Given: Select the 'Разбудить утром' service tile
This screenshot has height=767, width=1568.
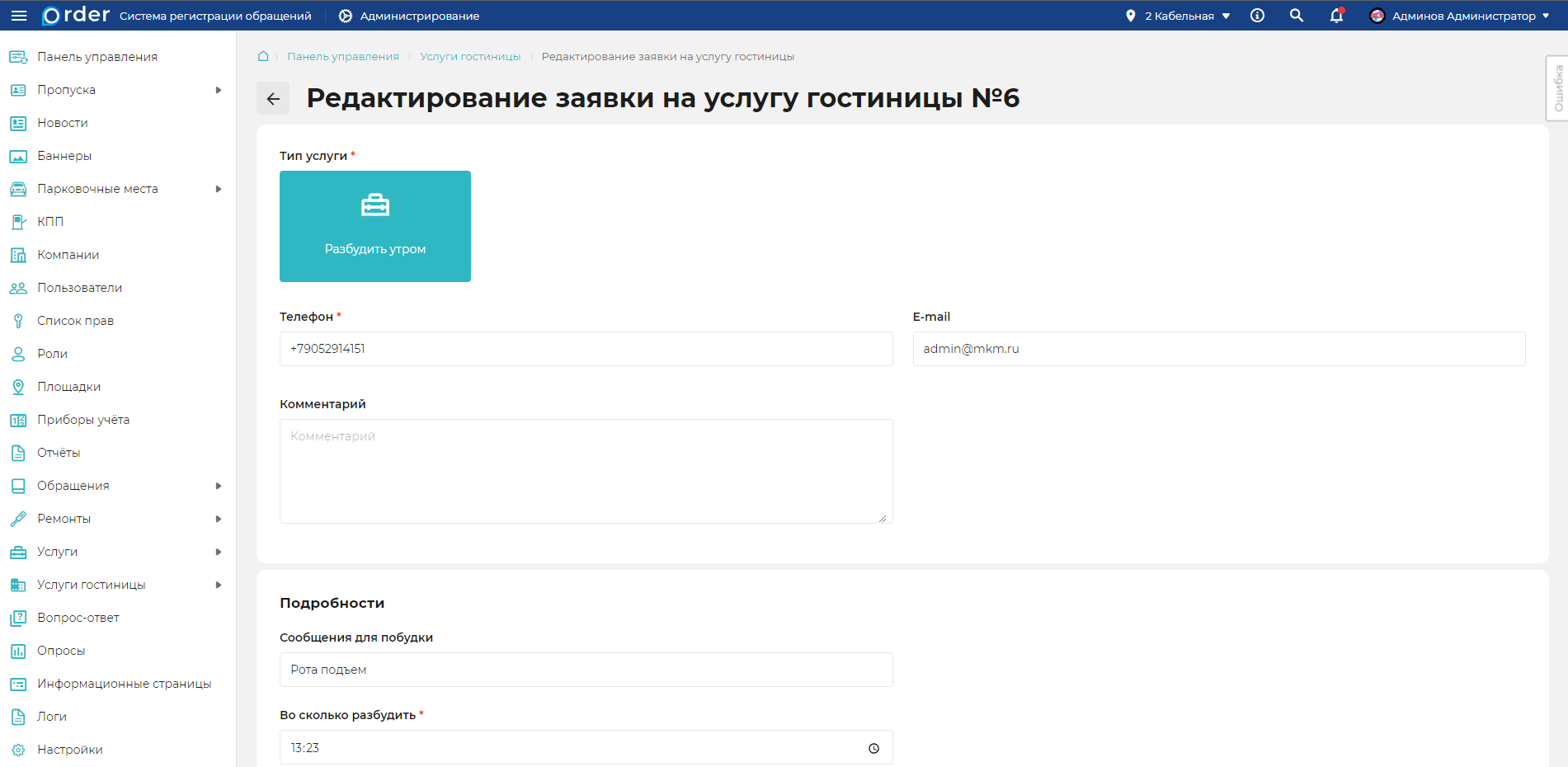Looking at the screenshot, I should 375,226.
